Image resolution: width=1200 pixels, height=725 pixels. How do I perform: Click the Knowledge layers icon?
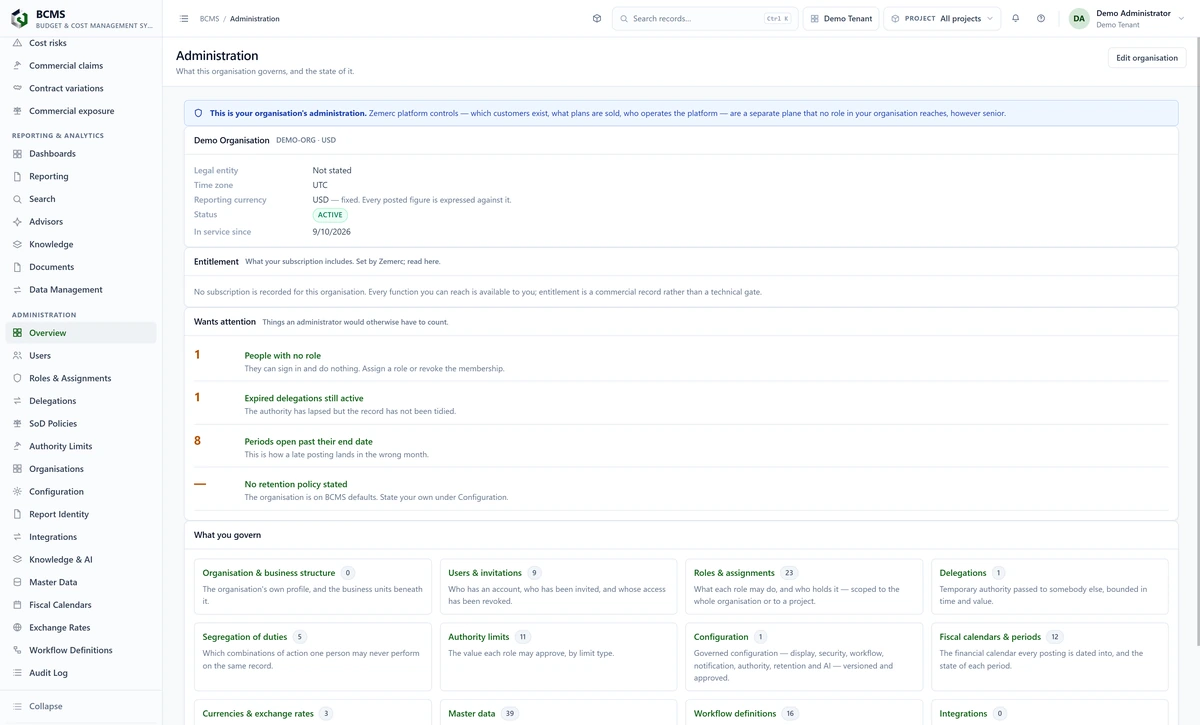pyautogui.click(x=18, y=244)
